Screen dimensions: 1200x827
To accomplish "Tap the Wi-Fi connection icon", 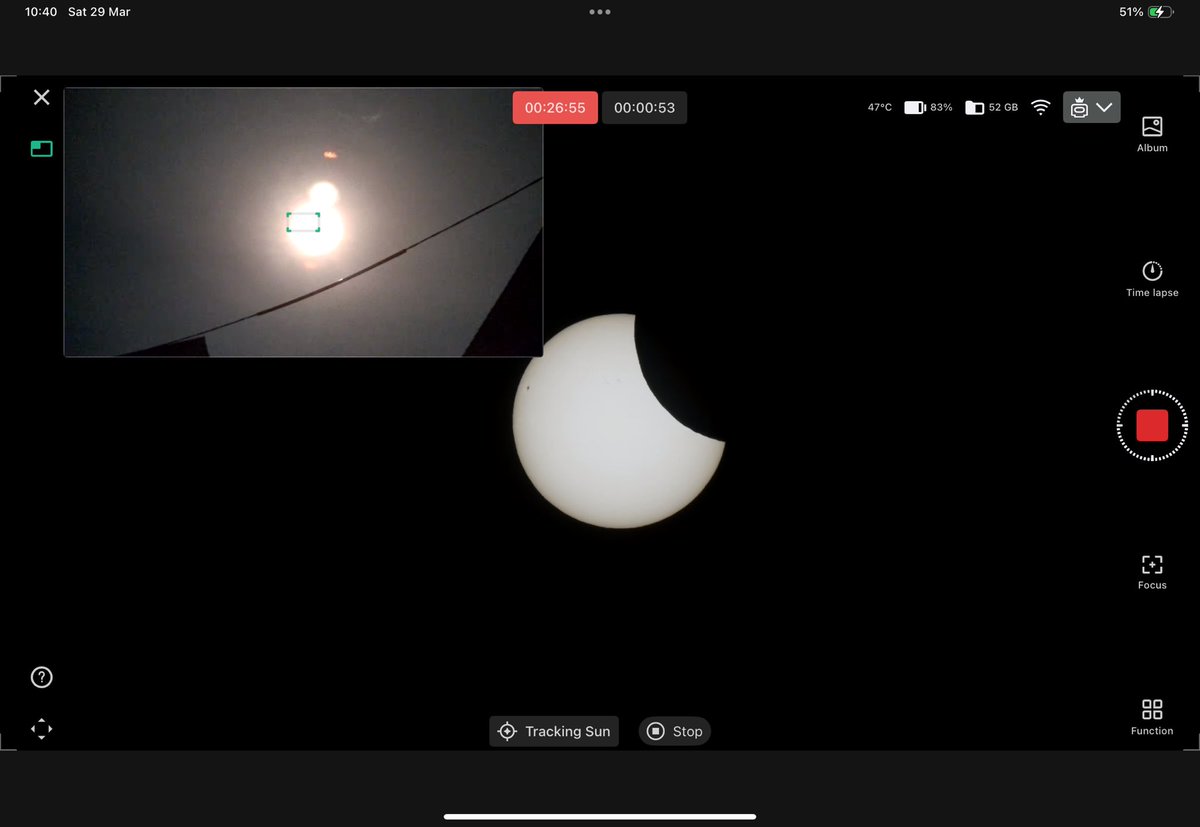I will click(x=1041, y=107).
